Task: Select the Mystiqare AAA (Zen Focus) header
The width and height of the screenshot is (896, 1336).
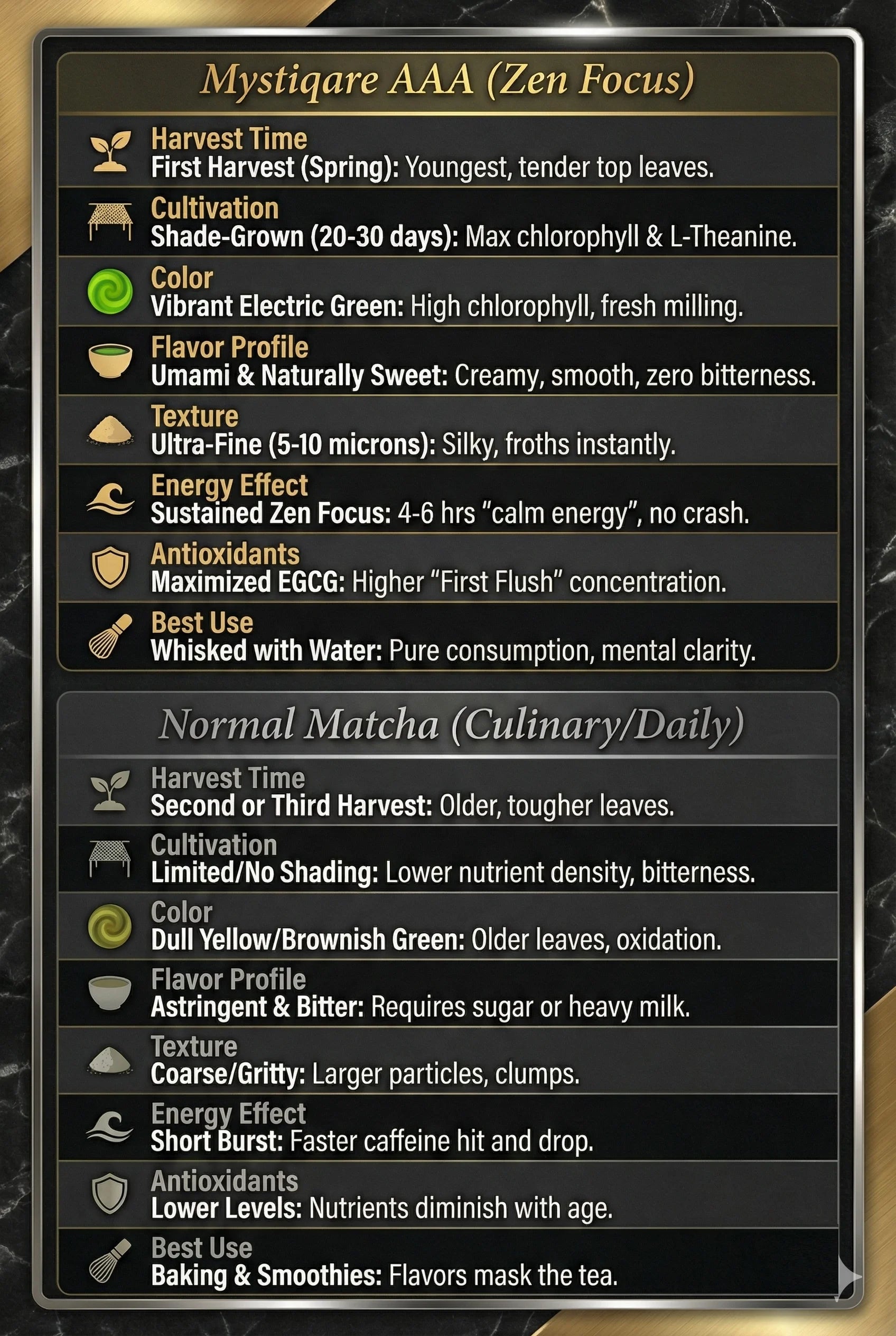Action: click(x=447, y=80)
